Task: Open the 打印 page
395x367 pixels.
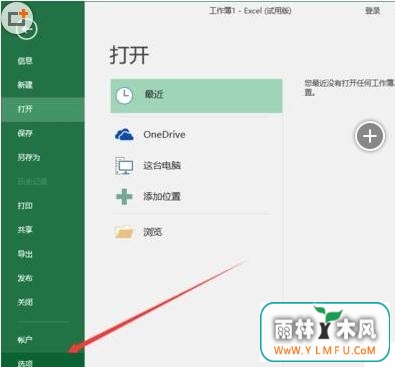Action: click(25, 205)
